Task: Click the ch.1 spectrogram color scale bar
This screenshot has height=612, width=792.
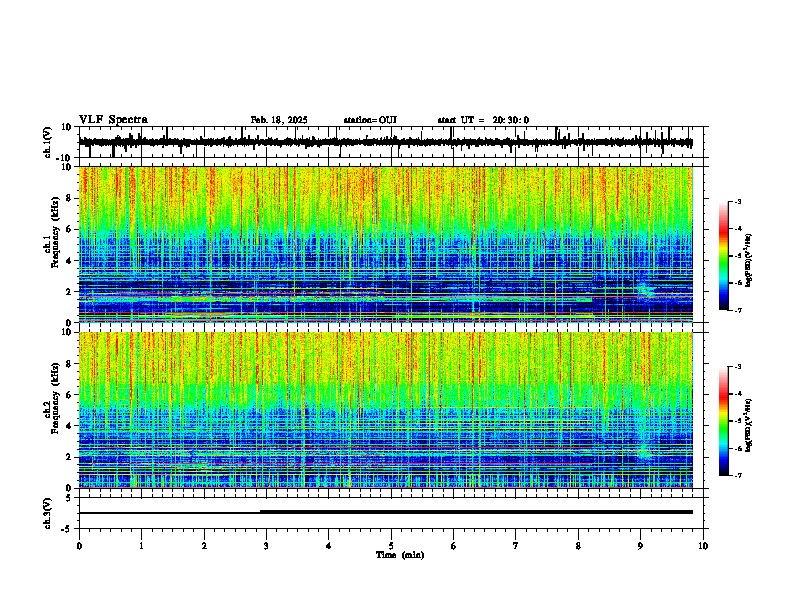Action: [723, 256]
